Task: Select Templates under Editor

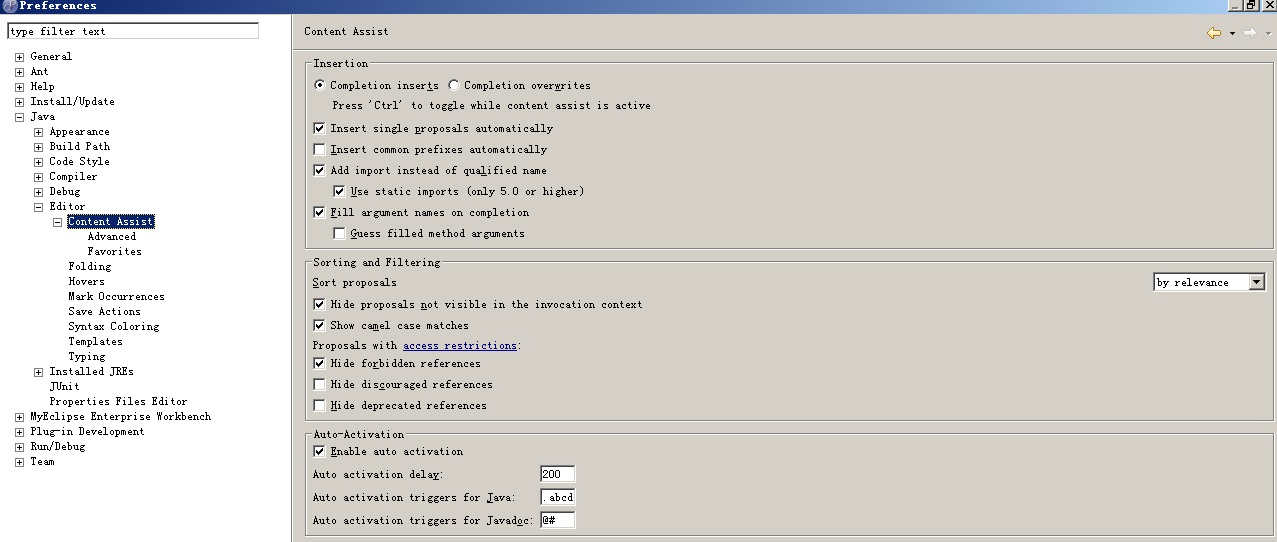Action: [95, 341]
